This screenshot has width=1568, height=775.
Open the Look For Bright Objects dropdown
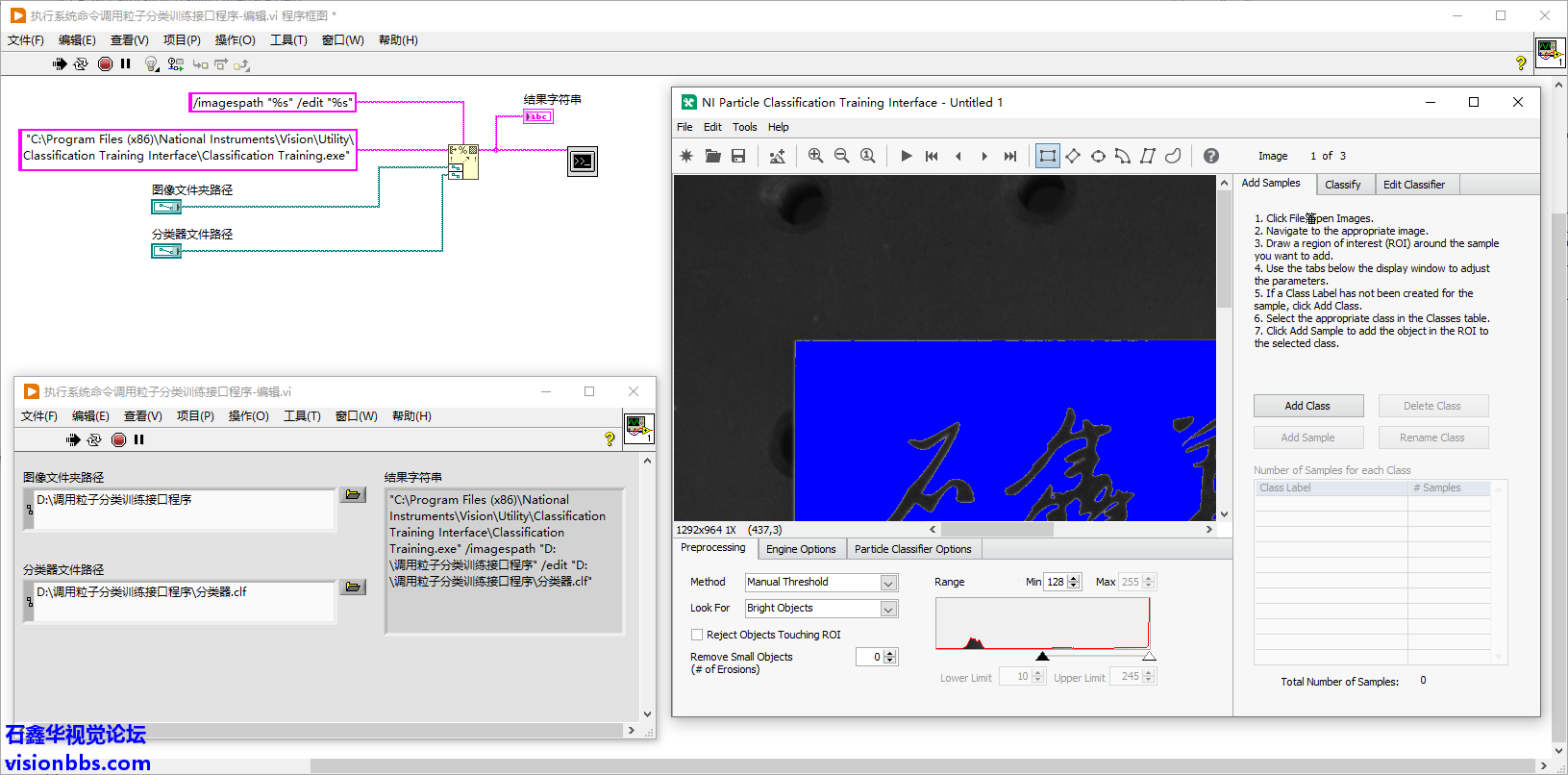click(x=888, y=609)
